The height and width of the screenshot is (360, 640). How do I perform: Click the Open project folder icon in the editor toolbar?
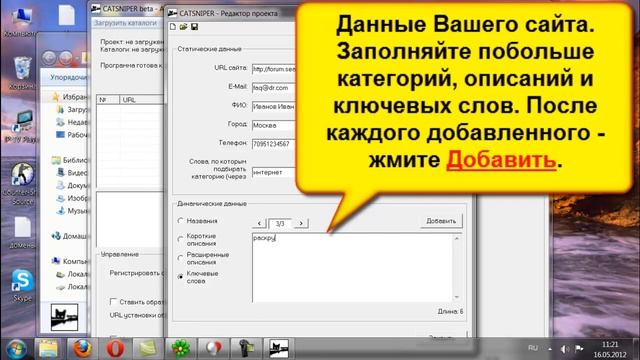tap(183, 27)
